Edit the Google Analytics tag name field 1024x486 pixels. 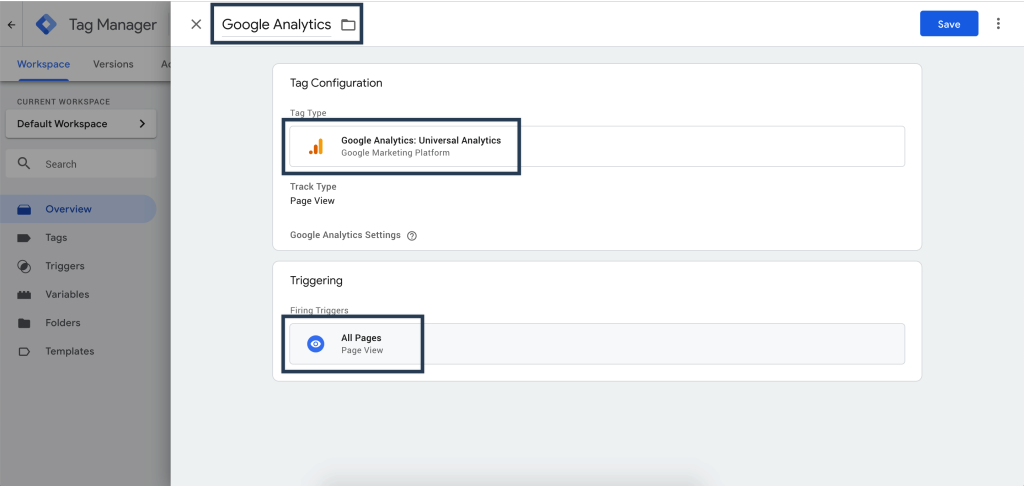276,25
